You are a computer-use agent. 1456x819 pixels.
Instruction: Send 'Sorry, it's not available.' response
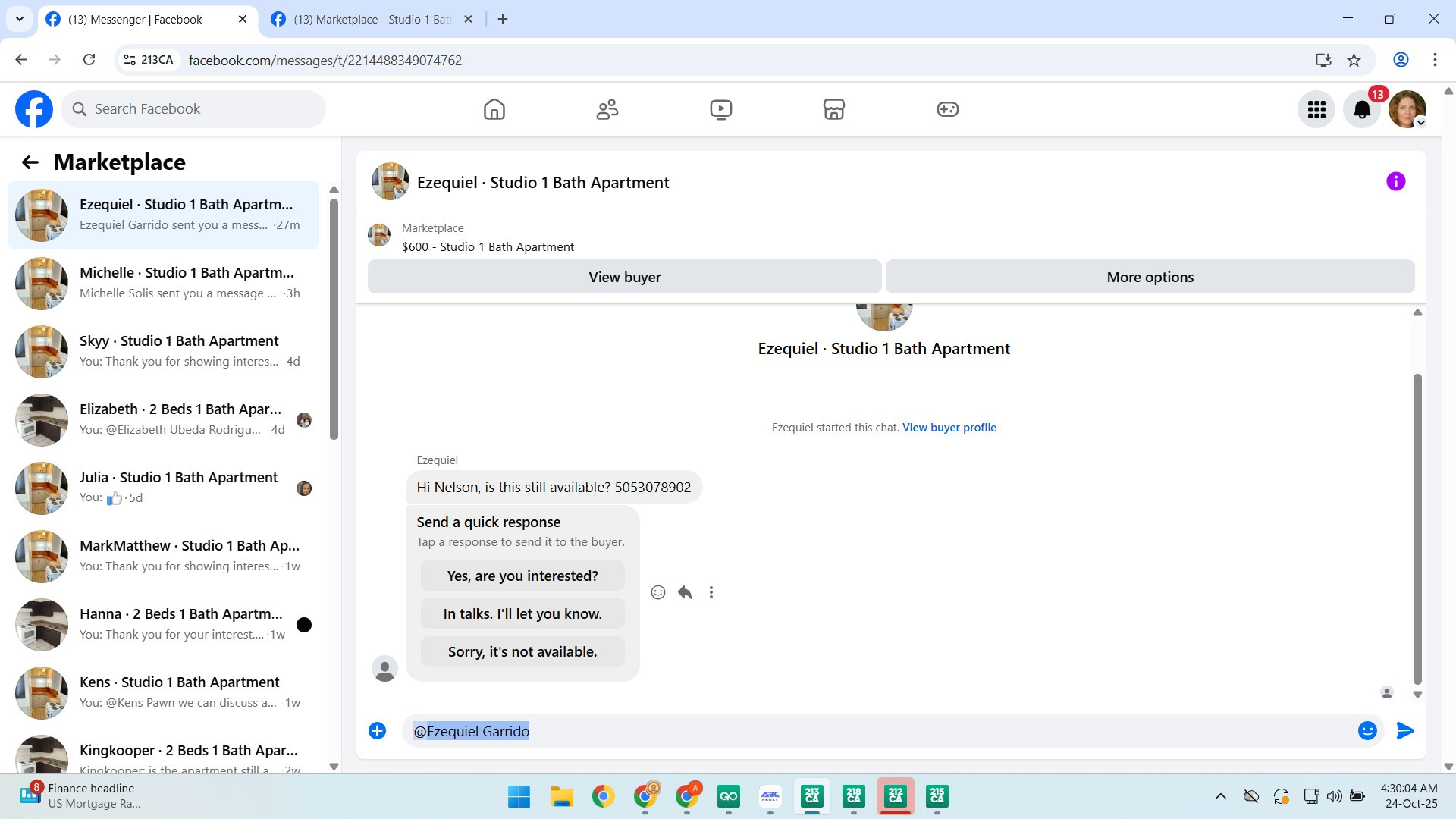(x=522, y=651)
